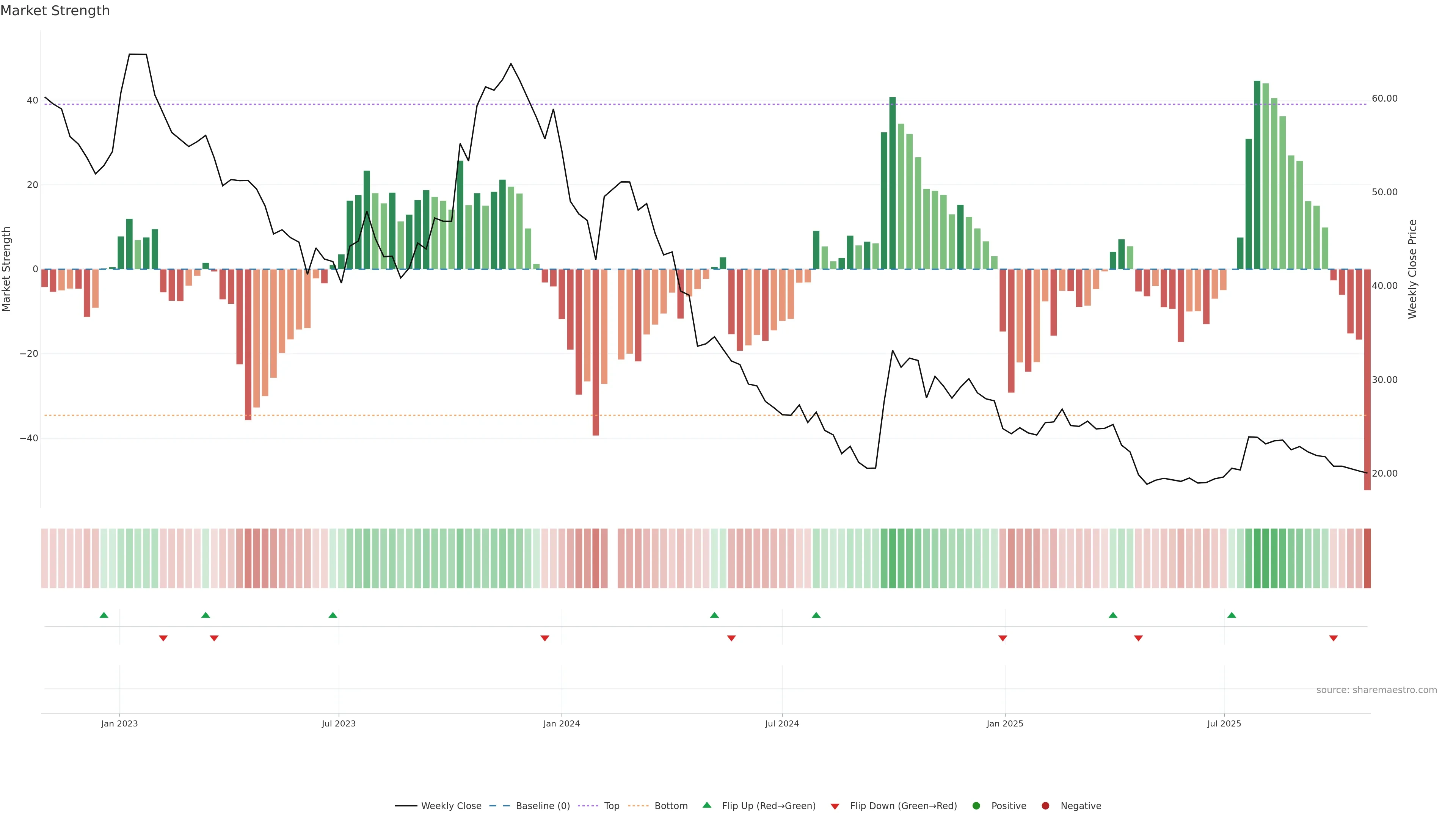Click Positive green circle legend icon
Screen dimensions: 1456x819
coord(976,806)
